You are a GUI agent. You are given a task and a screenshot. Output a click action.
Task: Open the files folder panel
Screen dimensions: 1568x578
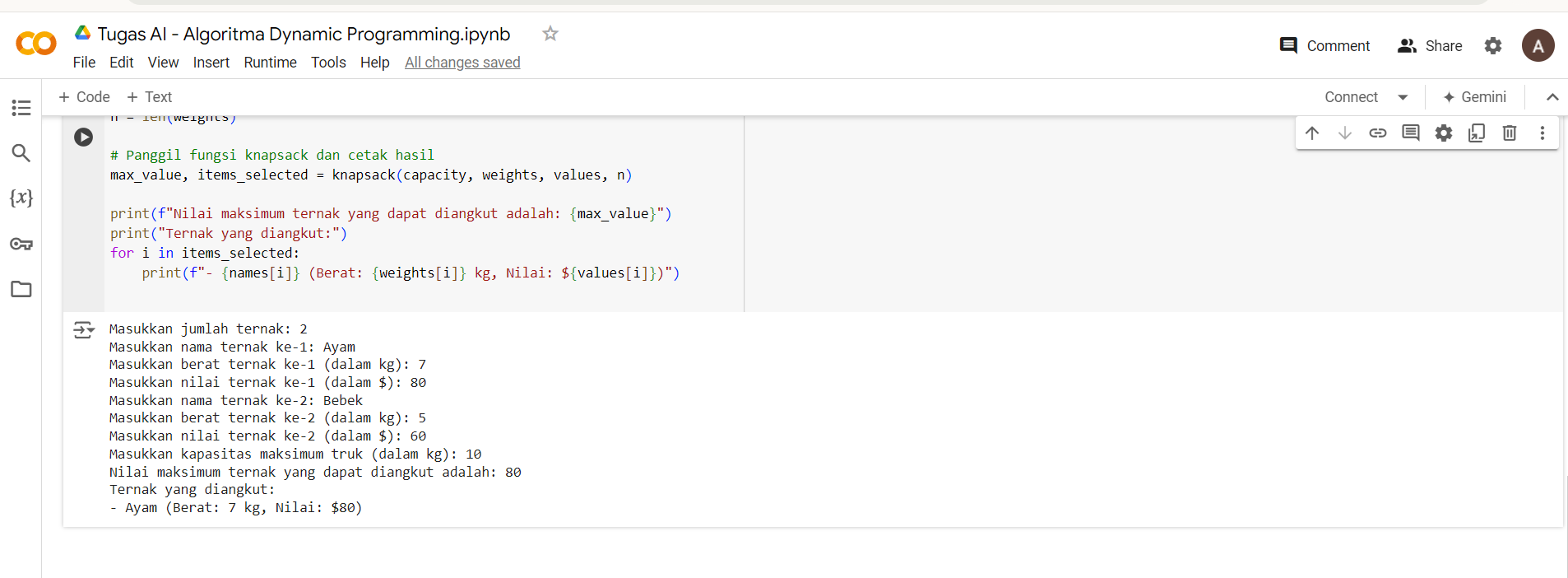[x=21, y=289]
